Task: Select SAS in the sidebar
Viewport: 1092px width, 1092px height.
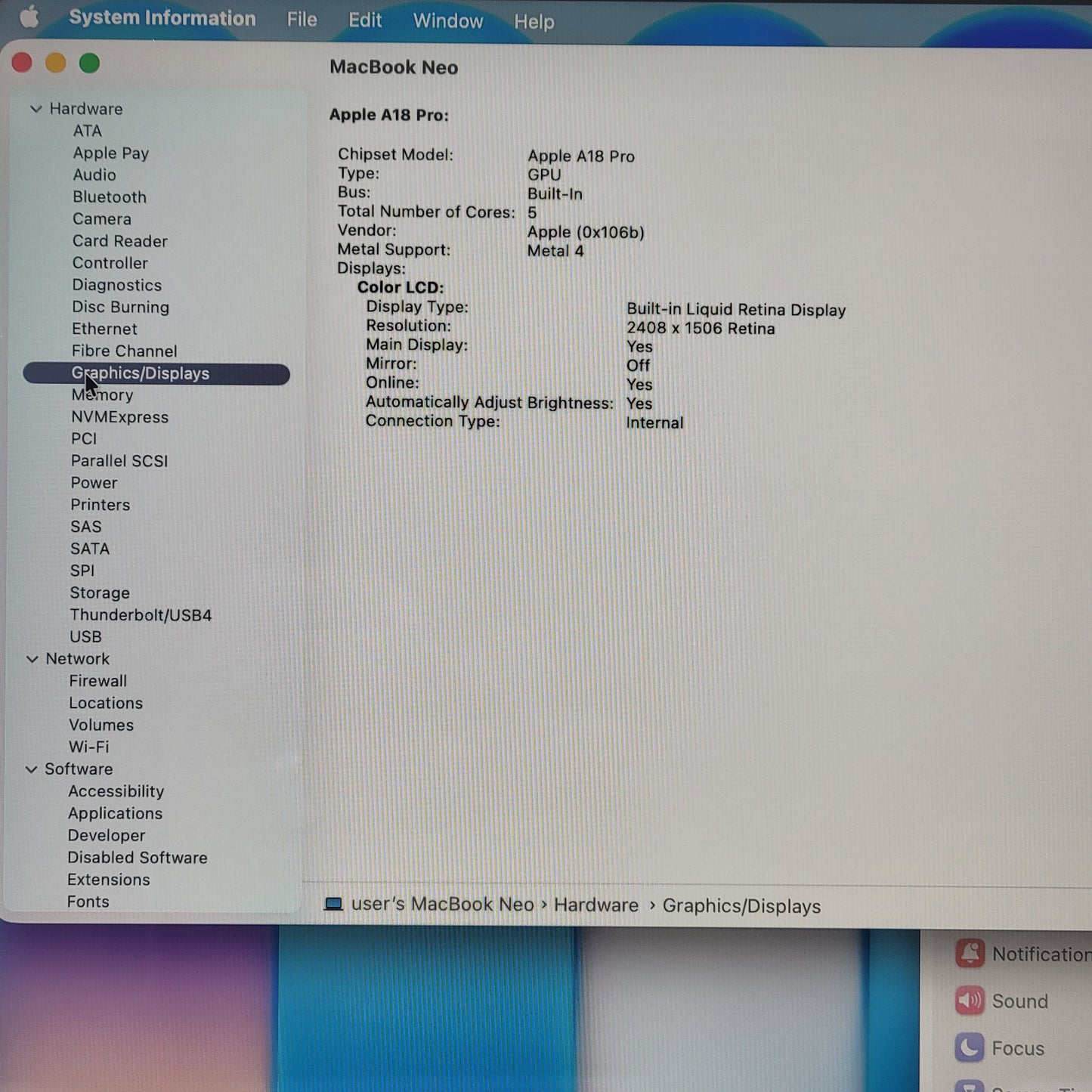Action: coord(85,527)
